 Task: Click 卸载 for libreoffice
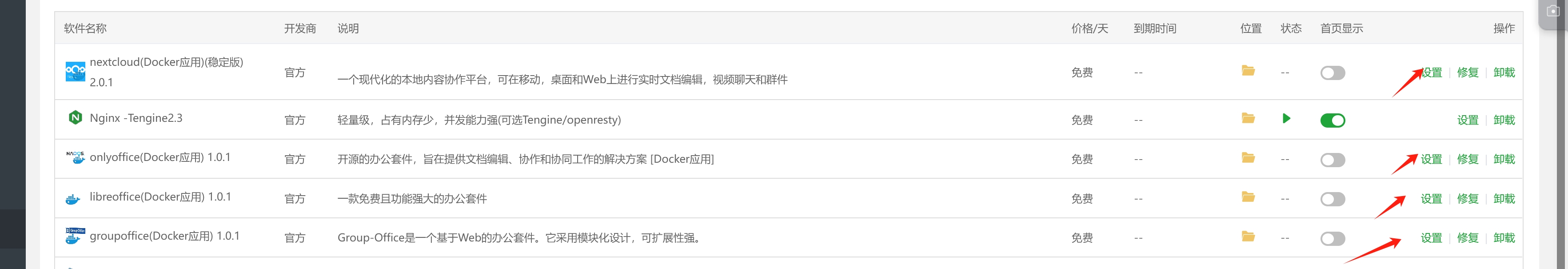pyautogui.click(x=1504, y=199)
